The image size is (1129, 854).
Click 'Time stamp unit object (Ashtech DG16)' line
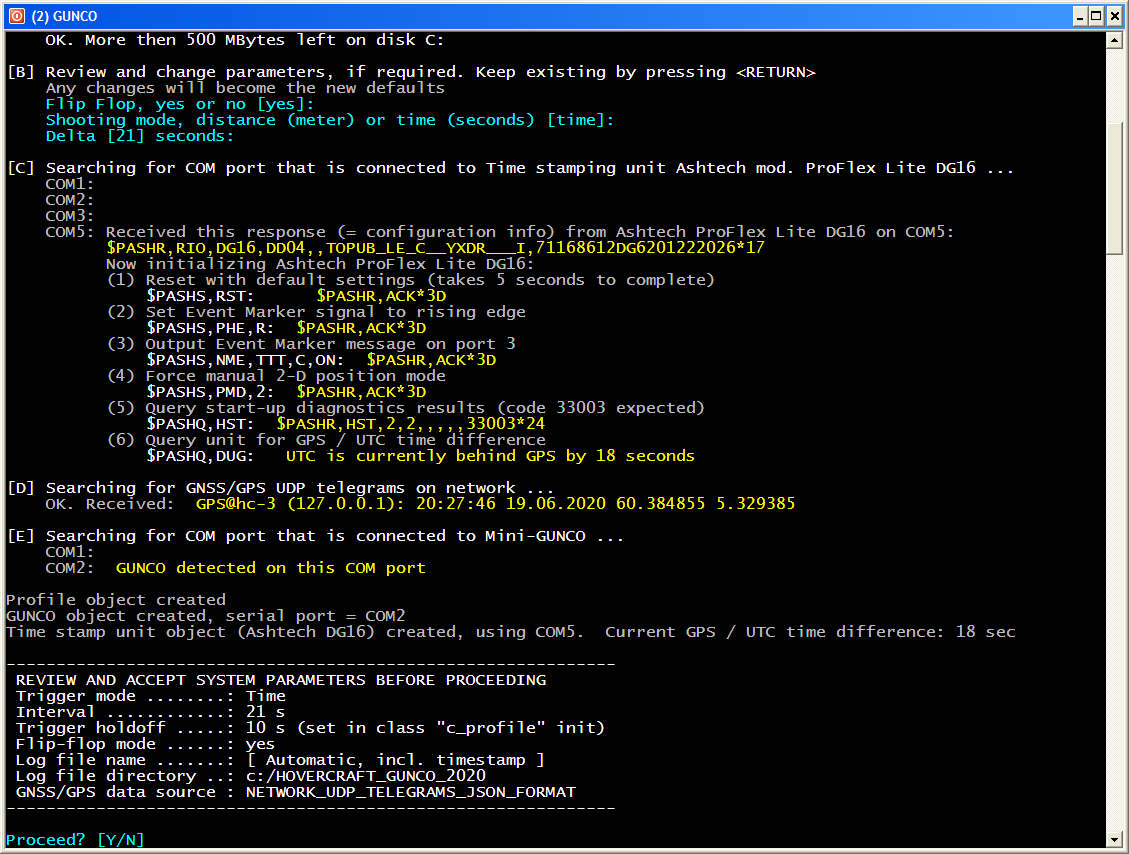[x=510, y=632]
